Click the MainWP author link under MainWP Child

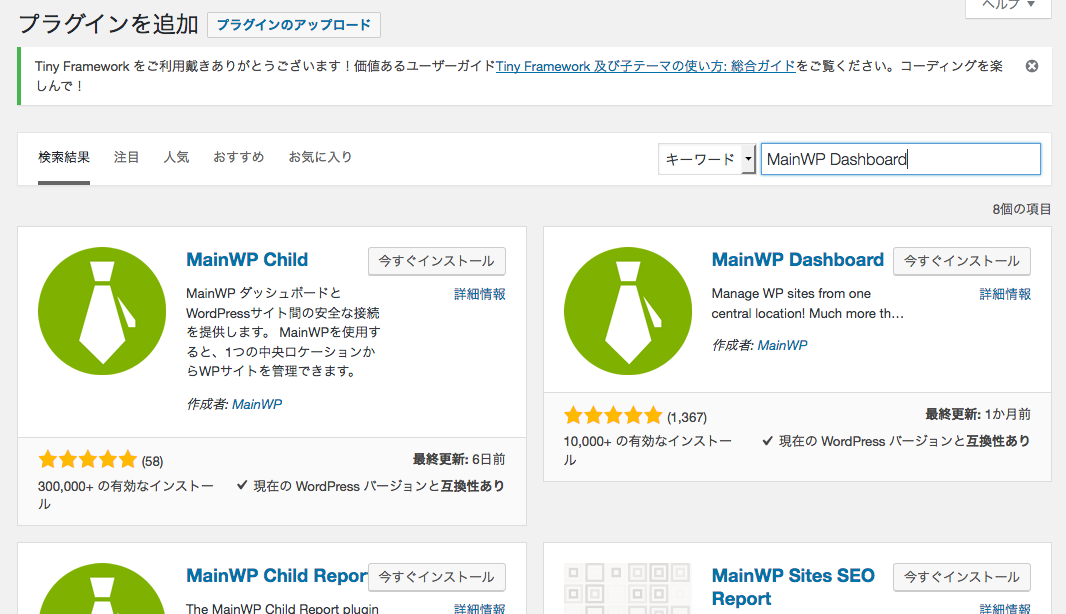tap(257, 405)
